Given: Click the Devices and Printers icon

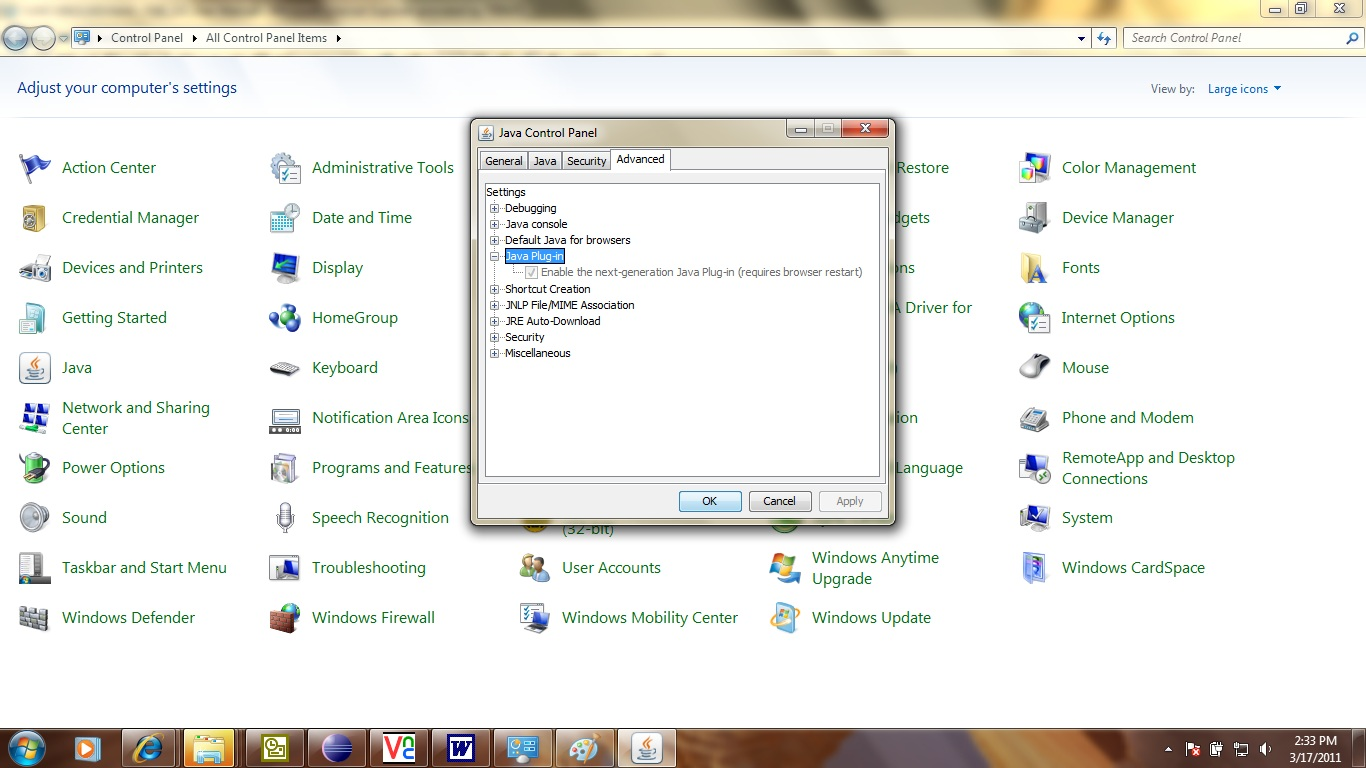Looking at the screenshot, I should point(35,268).
